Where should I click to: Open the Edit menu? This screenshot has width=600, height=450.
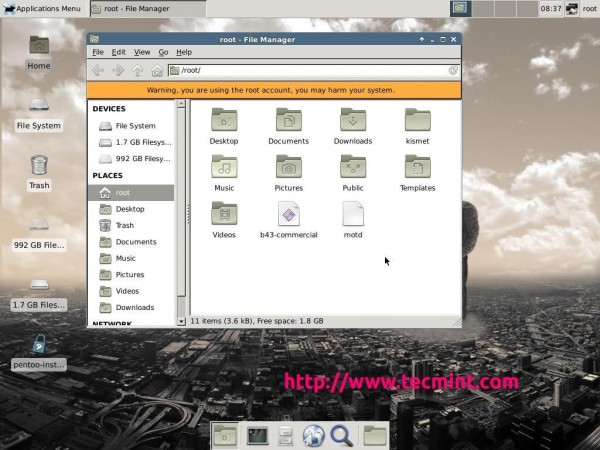(119, 52)
